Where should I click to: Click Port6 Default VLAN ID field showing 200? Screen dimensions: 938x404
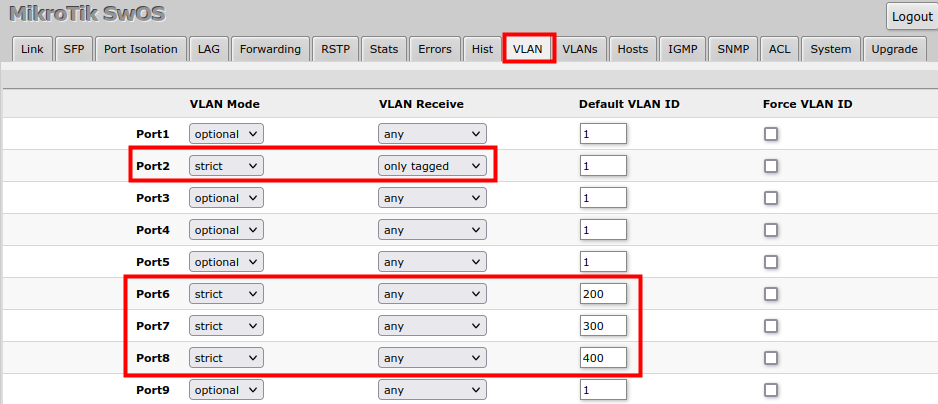click(603, 294)
